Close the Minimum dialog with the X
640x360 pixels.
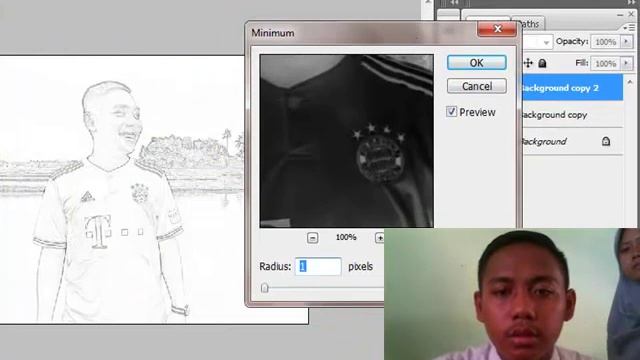tap(497, 29)
